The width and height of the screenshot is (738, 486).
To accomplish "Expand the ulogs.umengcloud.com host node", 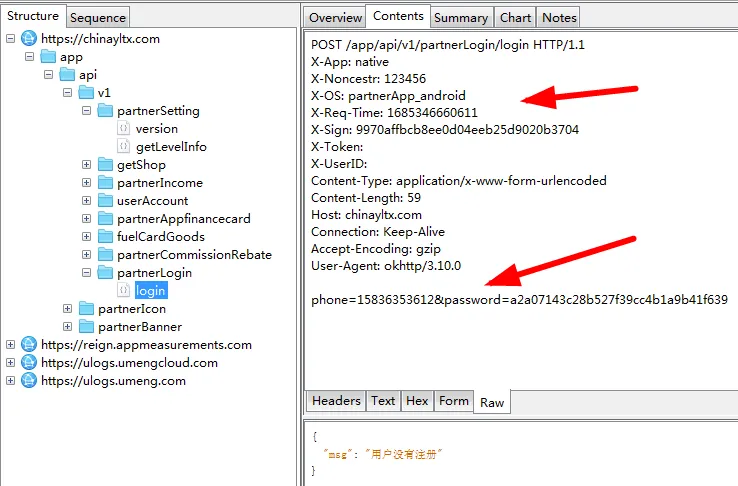I will pos(10,362).
